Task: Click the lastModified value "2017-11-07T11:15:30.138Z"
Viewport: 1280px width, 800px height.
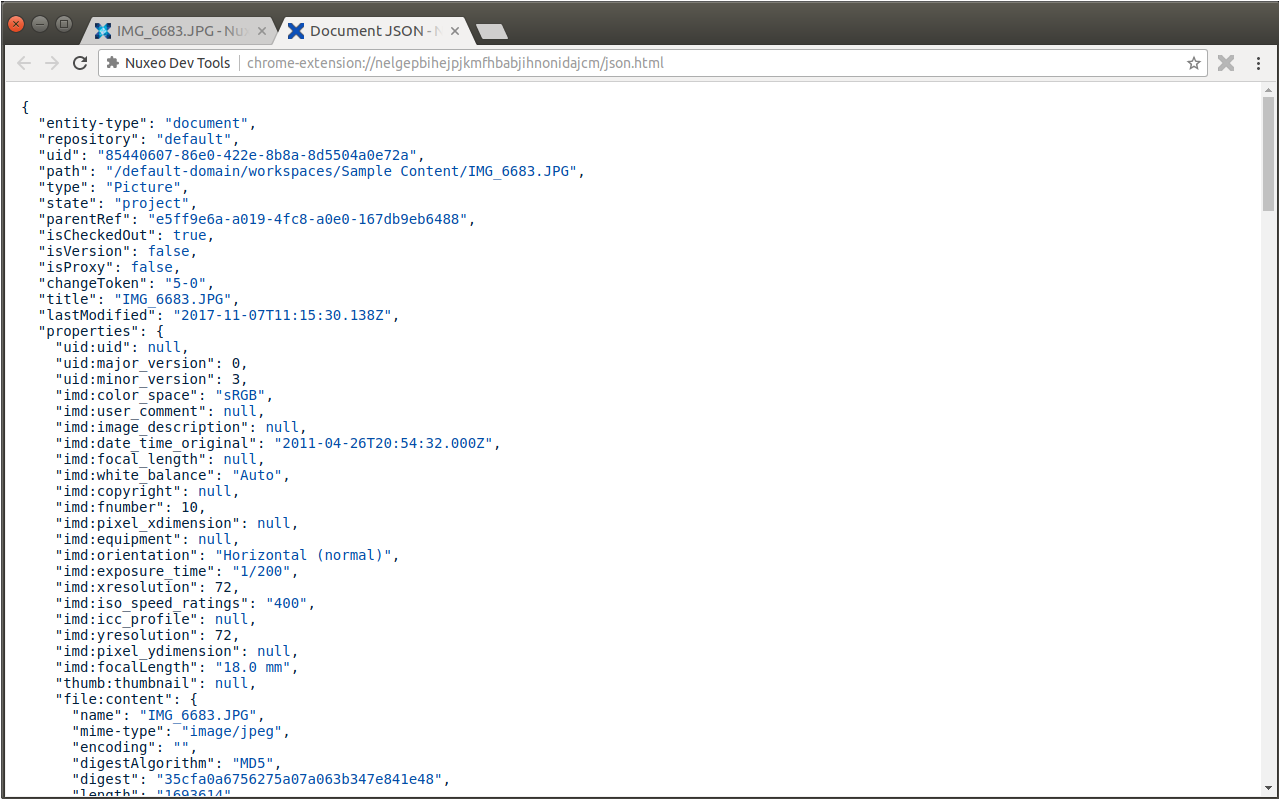Action: pos(282,315)
